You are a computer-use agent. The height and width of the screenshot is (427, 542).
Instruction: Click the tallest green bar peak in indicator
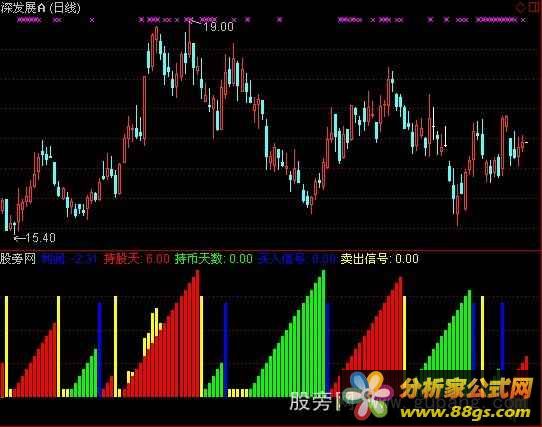(324, 272)
